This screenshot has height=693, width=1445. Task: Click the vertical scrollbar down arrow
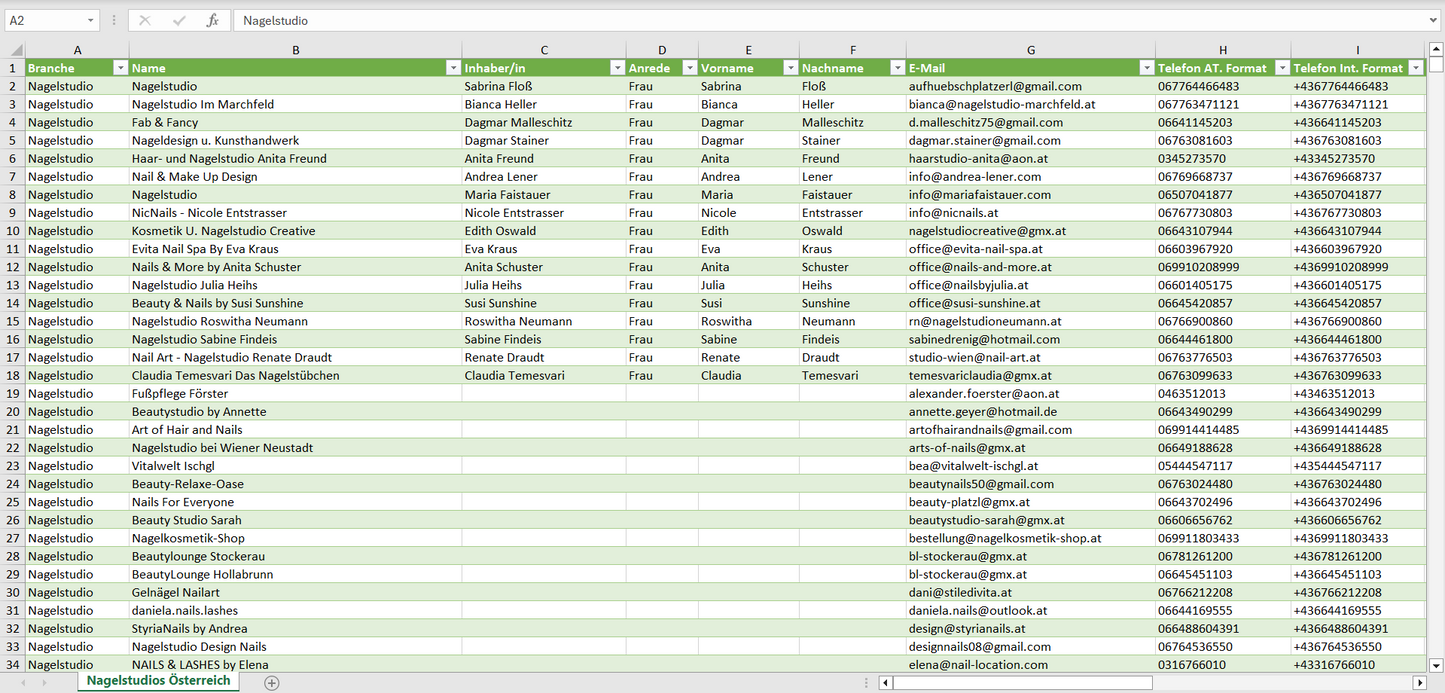(x=1436, y=665)
